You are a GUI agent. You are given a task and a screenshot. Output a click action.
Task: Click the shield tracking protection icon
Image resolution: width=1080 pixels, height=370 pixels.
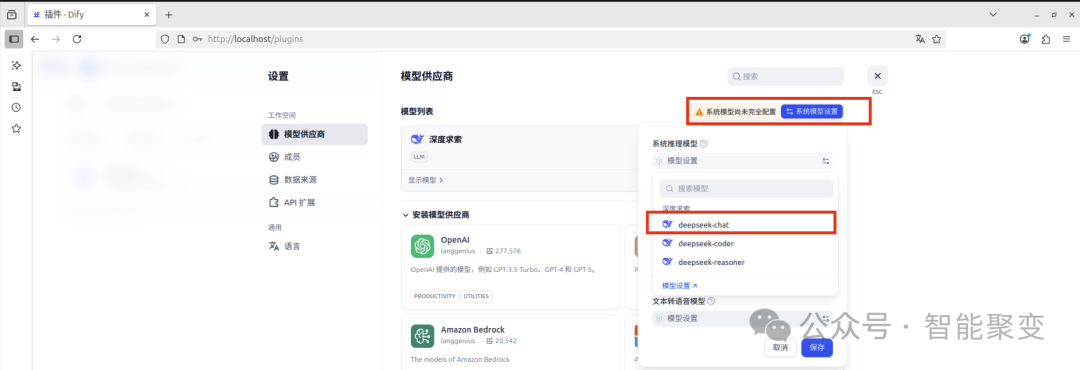pos(165,39)
